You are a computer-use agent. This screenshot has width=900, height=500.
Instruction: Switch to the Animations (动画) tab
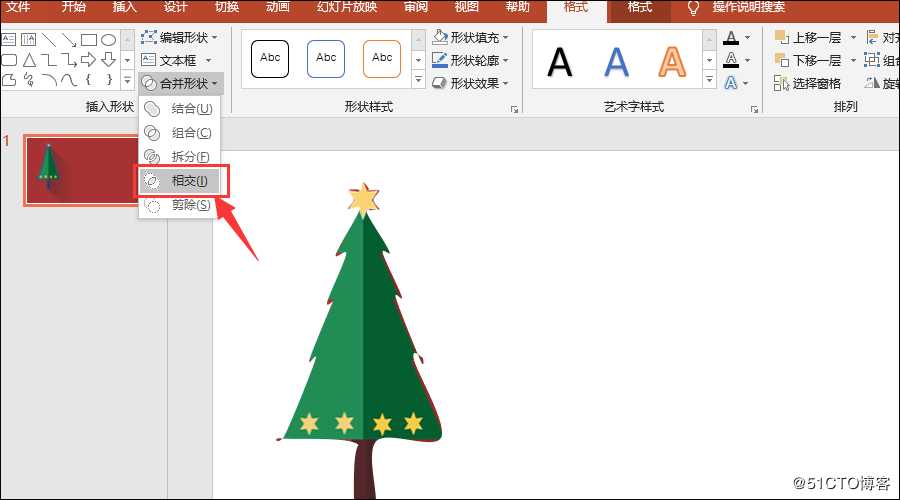[278, 7]
